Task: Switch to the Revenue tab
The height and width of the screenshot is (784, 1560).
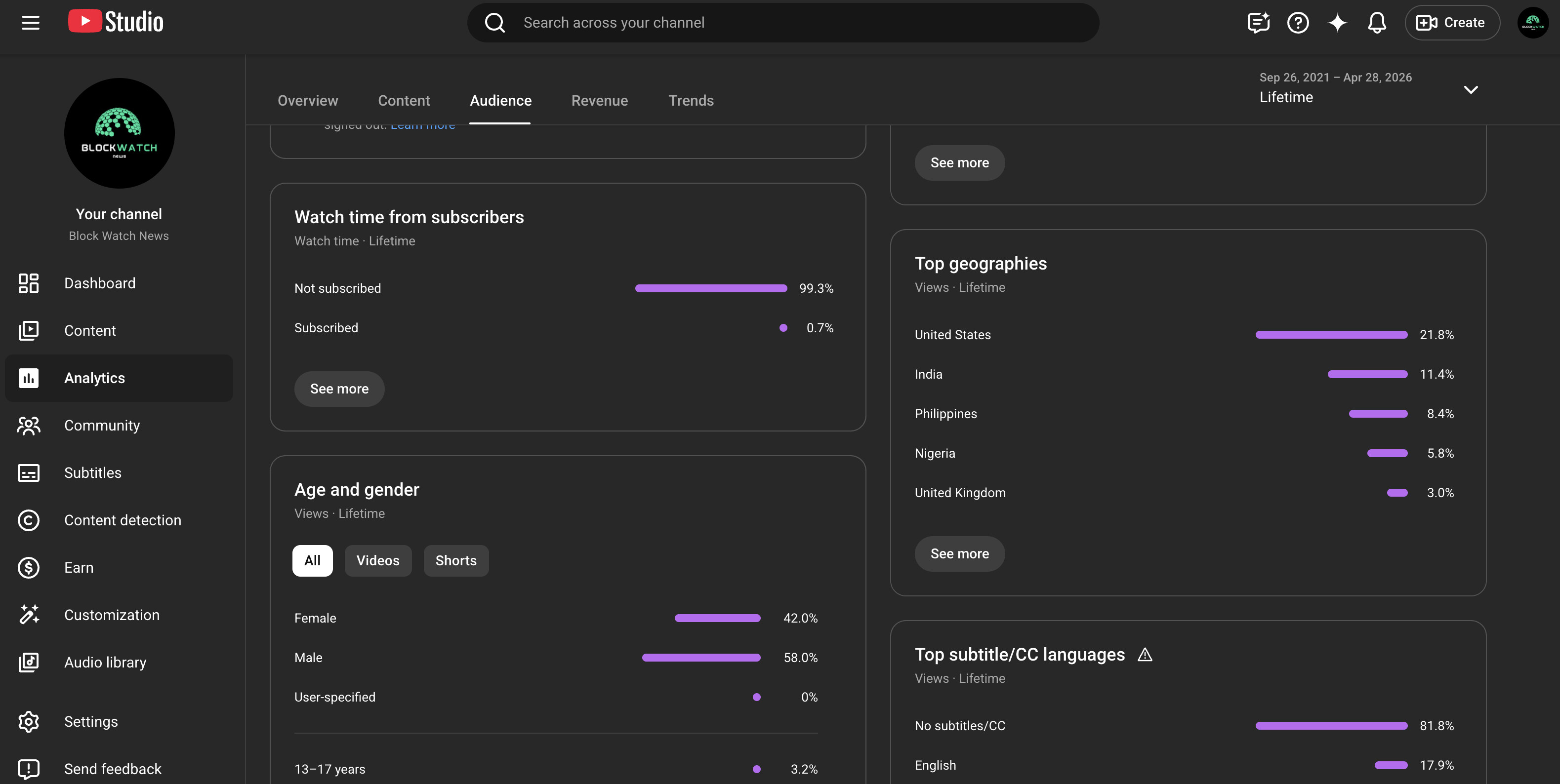Action: pos(600,101)
